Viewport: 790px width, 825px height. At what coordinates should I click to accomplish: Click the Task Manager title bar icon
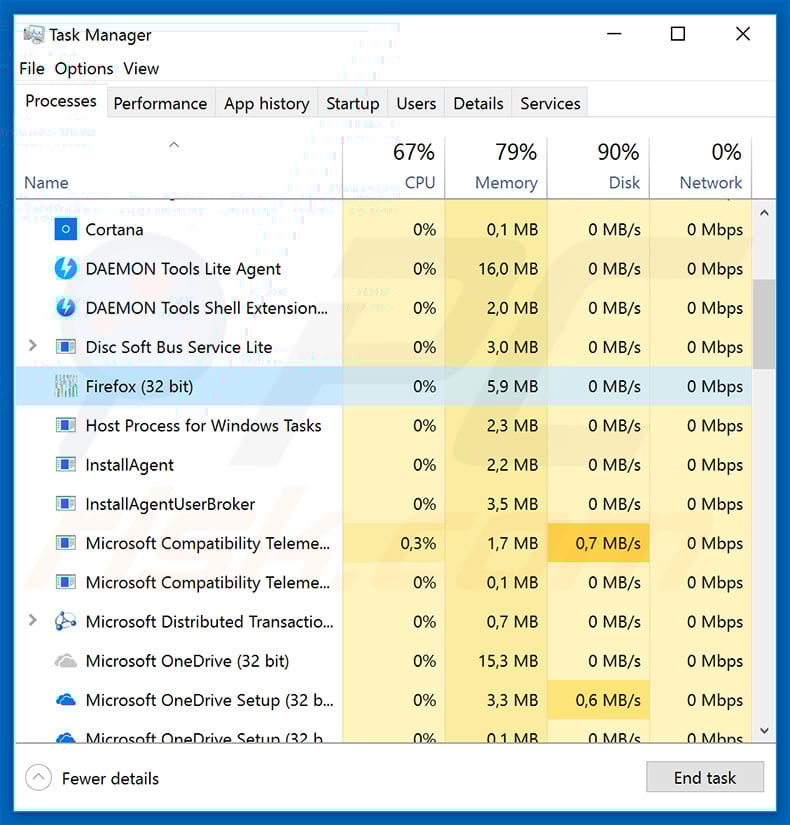point(33,35)
